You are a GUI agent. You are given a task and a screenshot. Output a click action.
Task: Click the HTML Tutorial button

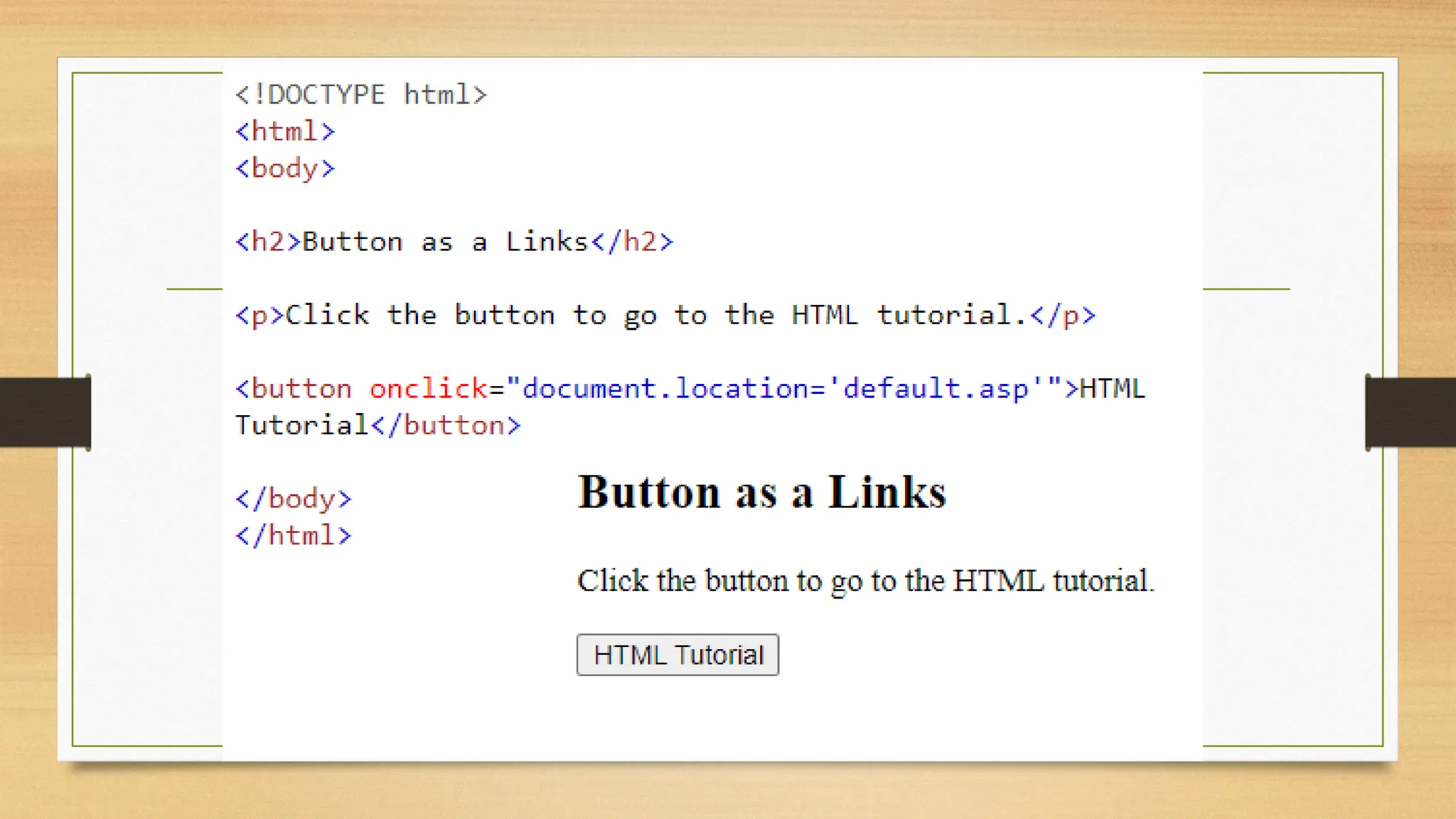(678, 655)
